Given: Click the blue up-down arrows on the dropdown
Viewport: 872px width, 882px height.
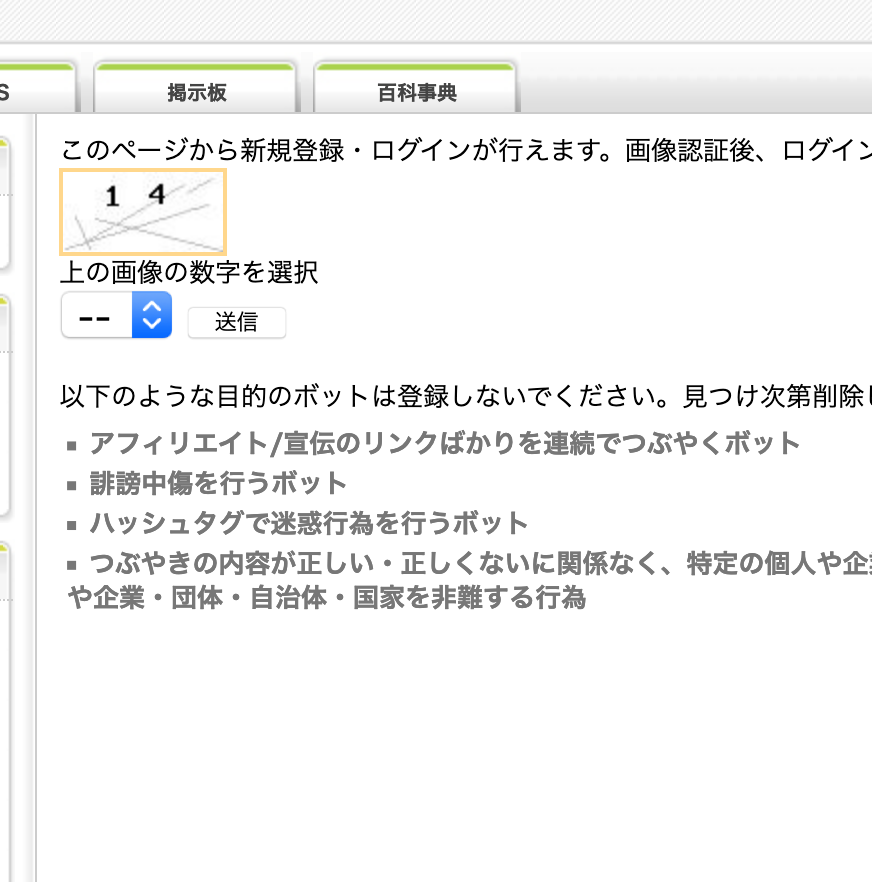Looking at the screenshot, I should tap(151, 316).
